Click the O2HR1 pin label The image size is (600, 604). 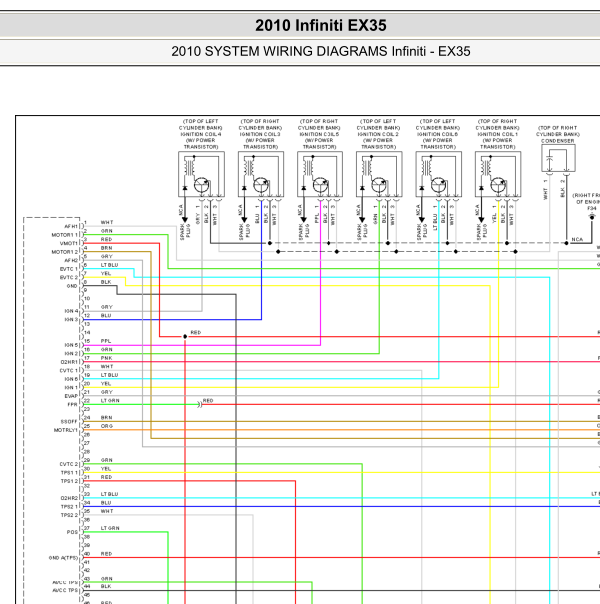[69, 362]
